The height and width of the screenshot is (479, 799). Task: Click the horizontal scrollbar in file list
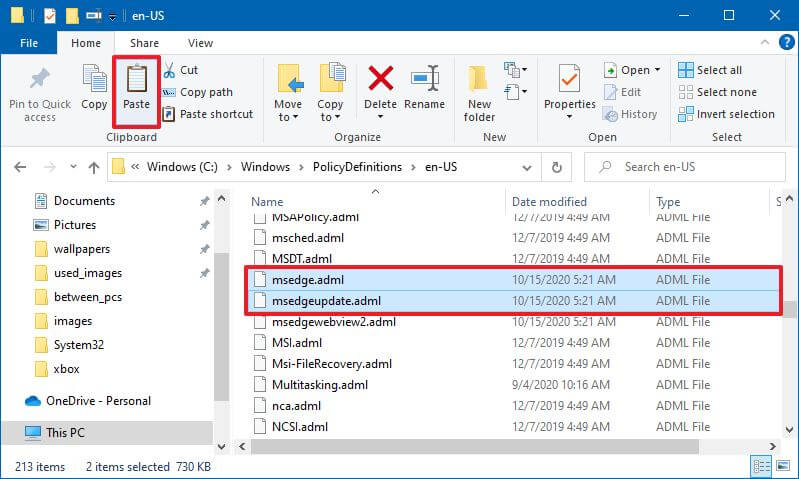point(474,446)
